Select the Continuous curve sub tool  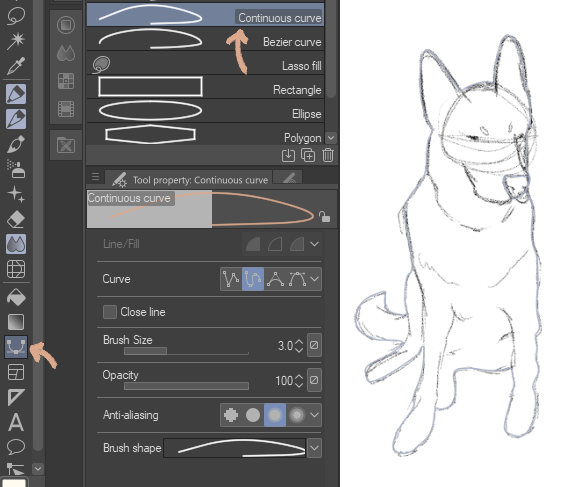(205, 14)
